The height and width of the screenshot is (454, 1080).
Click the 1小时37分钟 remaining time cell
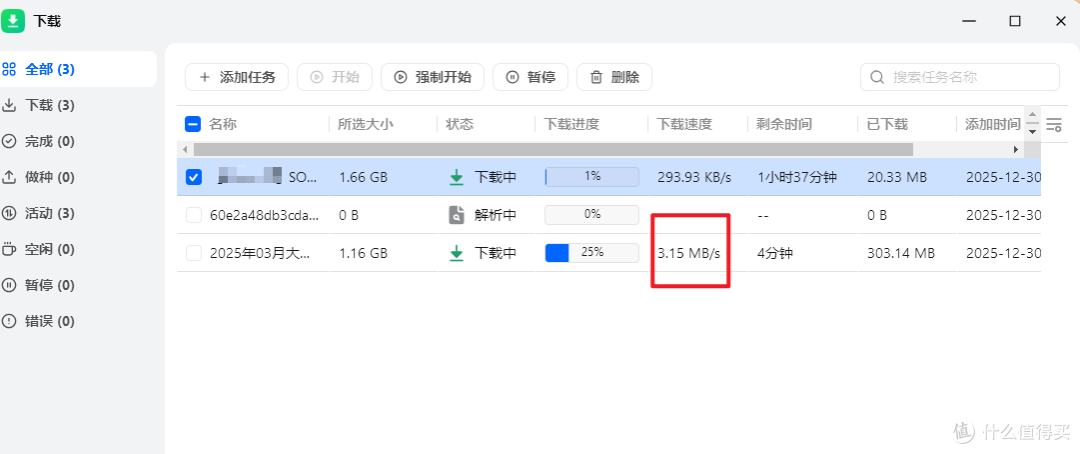tap(797, 178)
